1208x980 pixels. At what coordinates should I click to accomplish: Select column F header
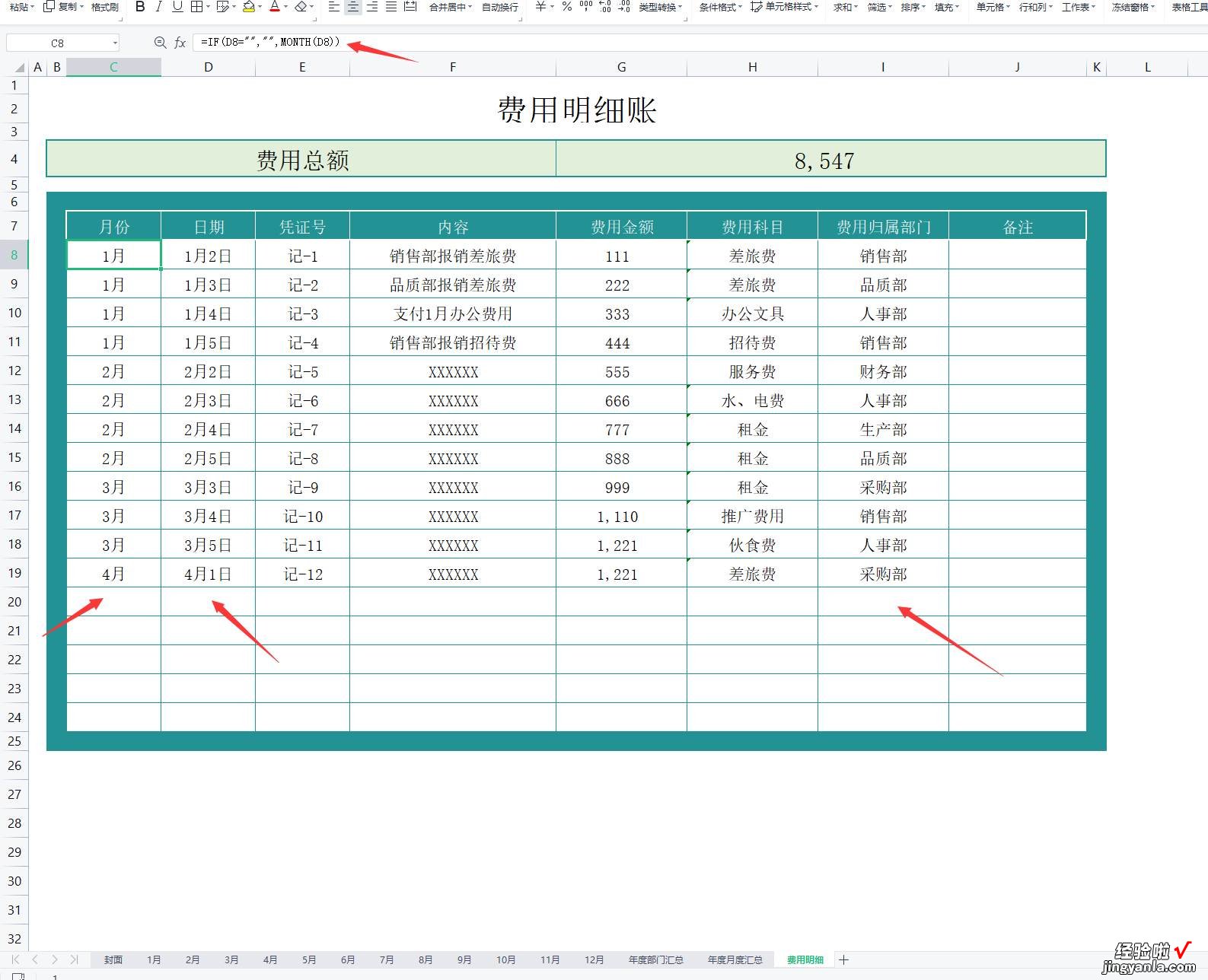coord(453,67)
